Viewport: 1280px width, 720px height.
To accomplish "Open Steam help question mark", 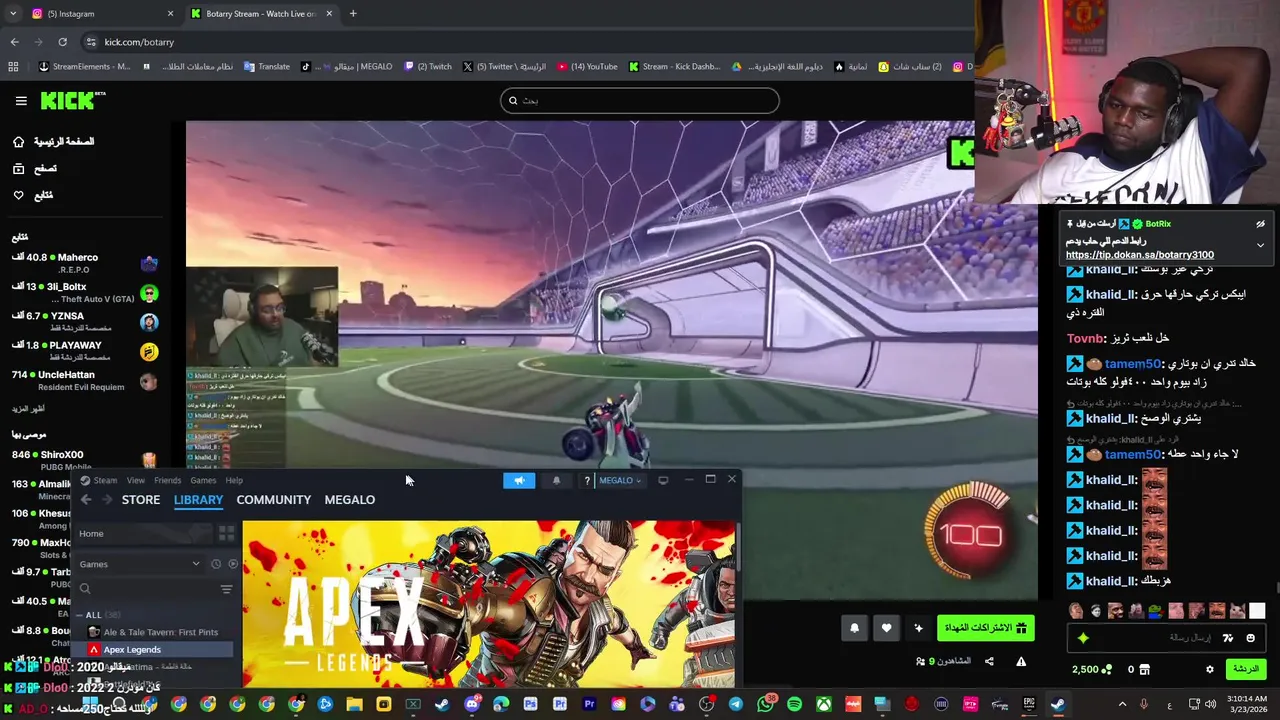I will coord(587,480).
